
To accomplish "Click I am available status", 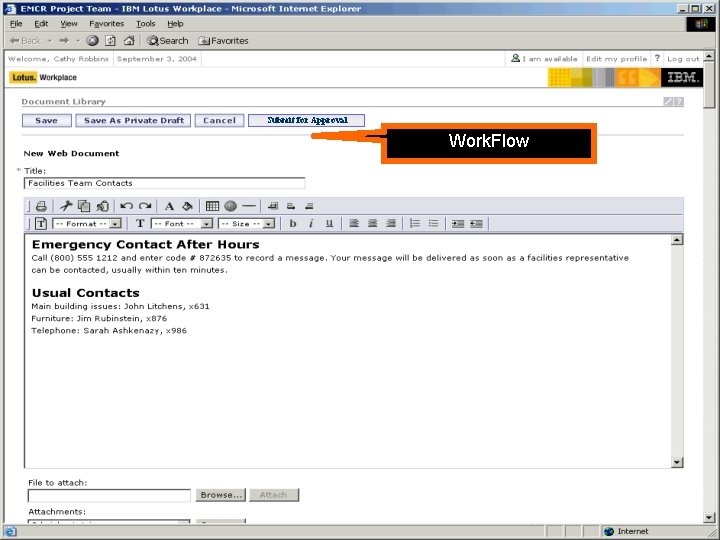I will [544, 59].
